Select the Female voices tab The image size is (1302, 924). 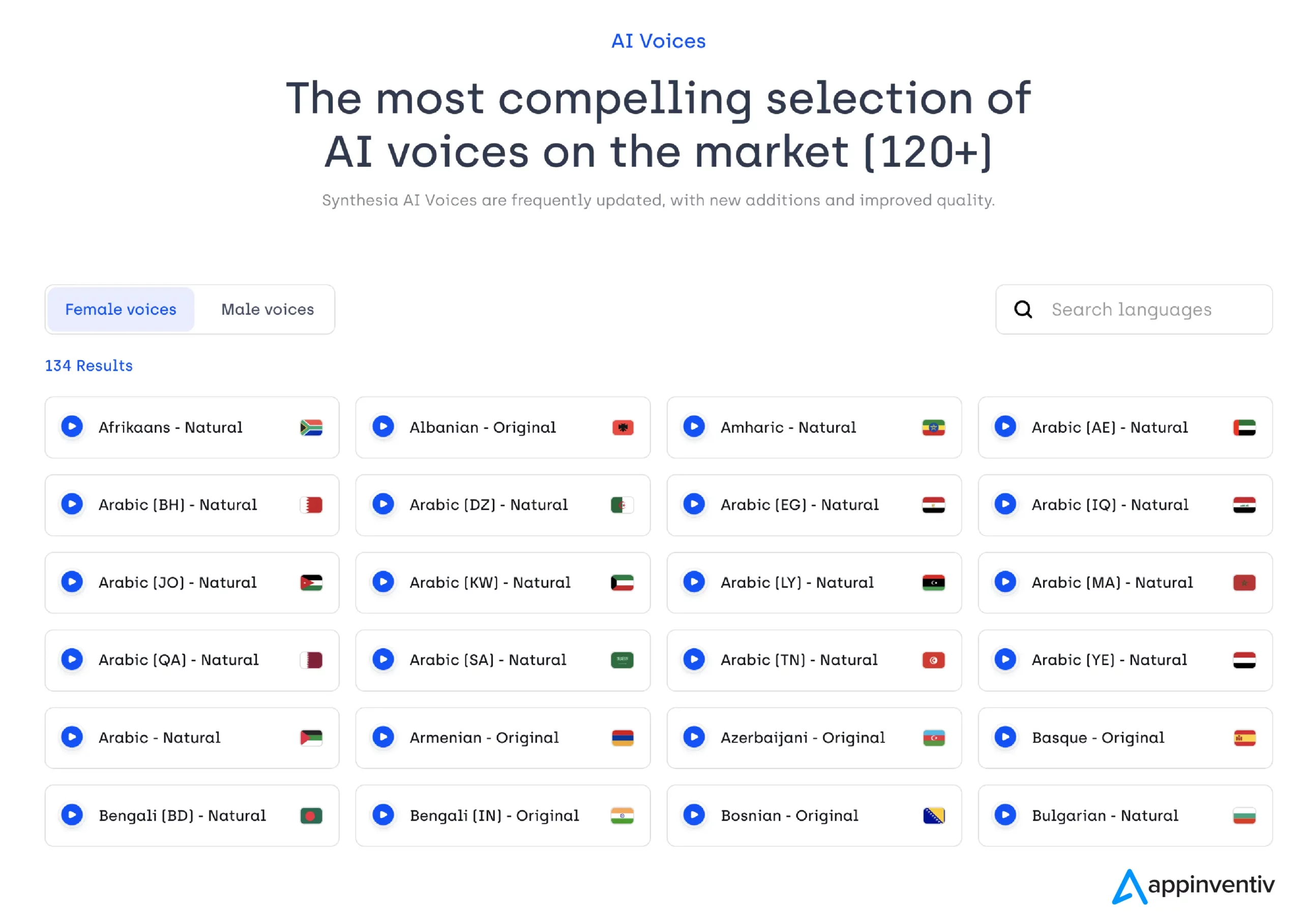pyautogui.click(x=121, y=310)
